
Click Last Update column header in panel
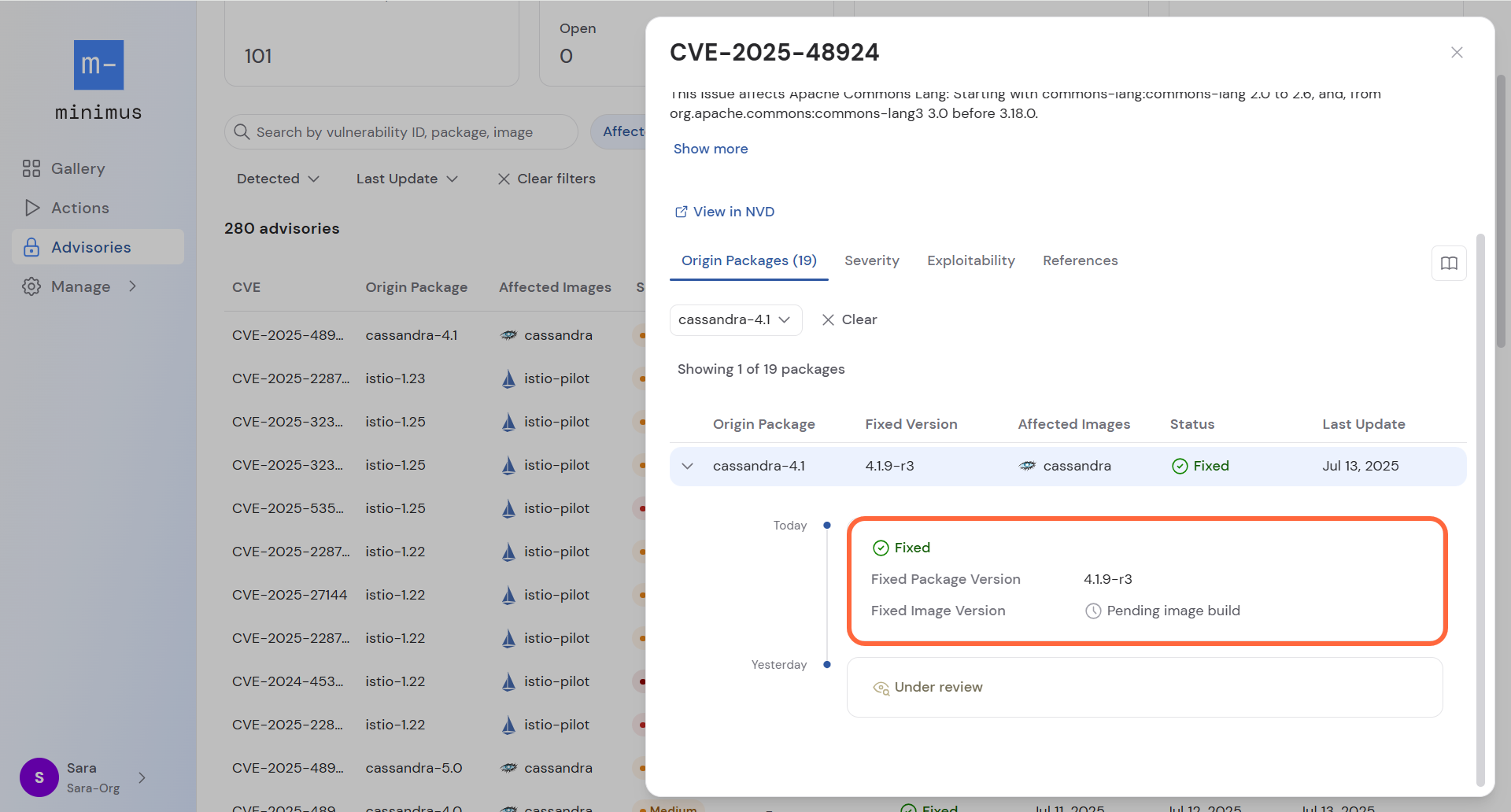1364,424
